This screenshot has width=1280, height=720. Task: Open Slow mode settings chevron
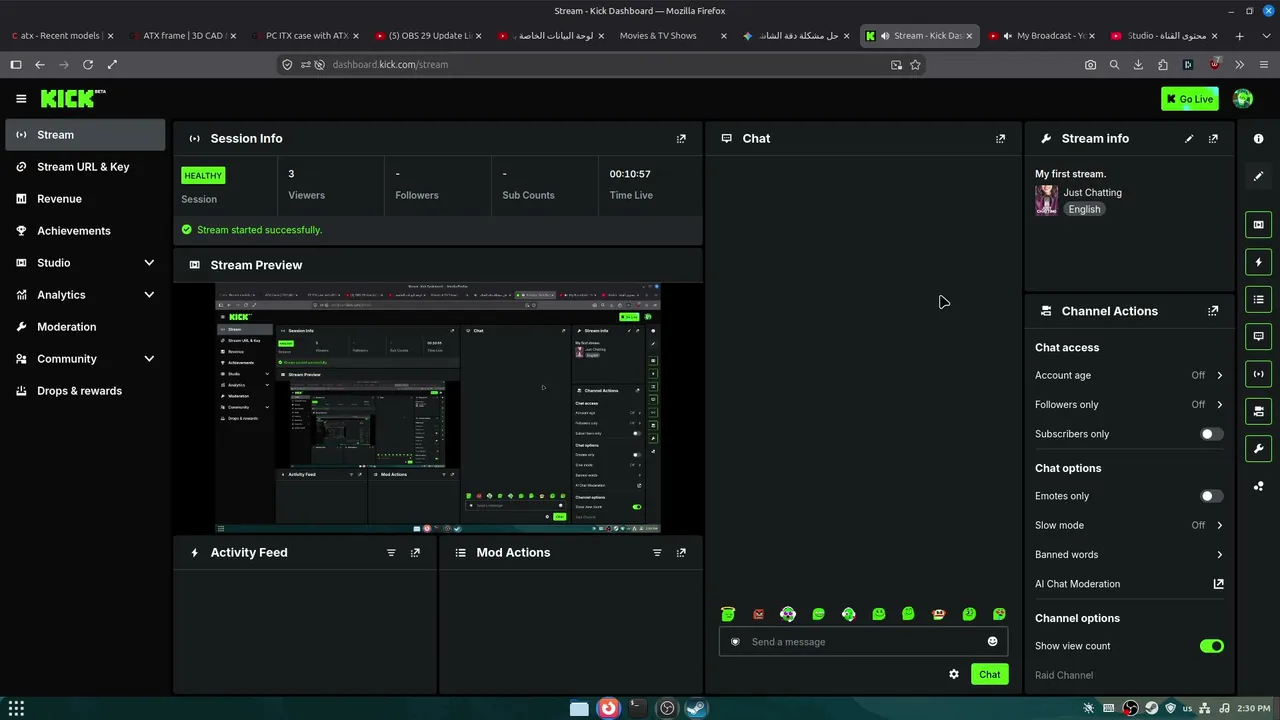(x=1219, y=525)
